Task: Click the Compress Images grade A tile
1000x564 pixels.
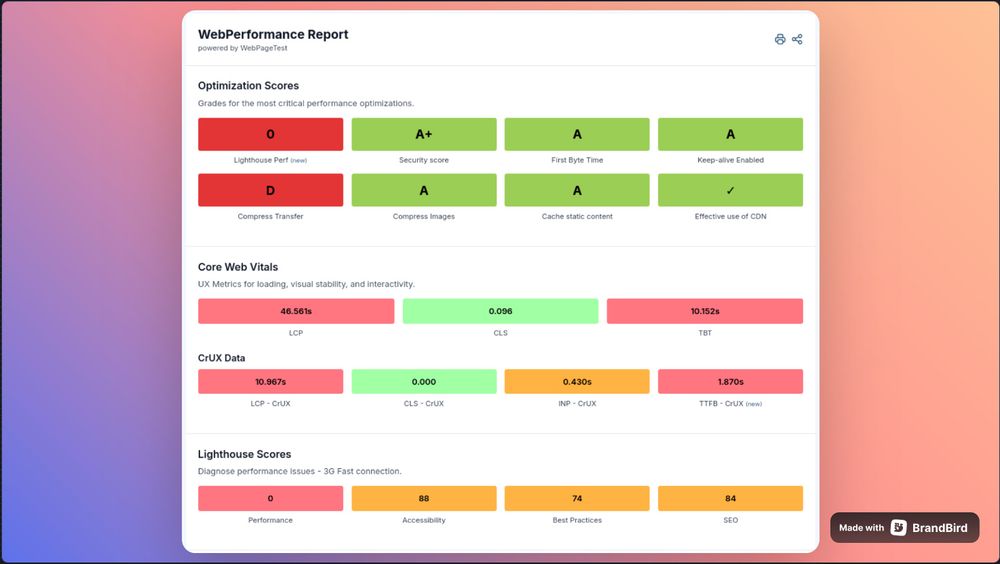Action: pos(423,190)
